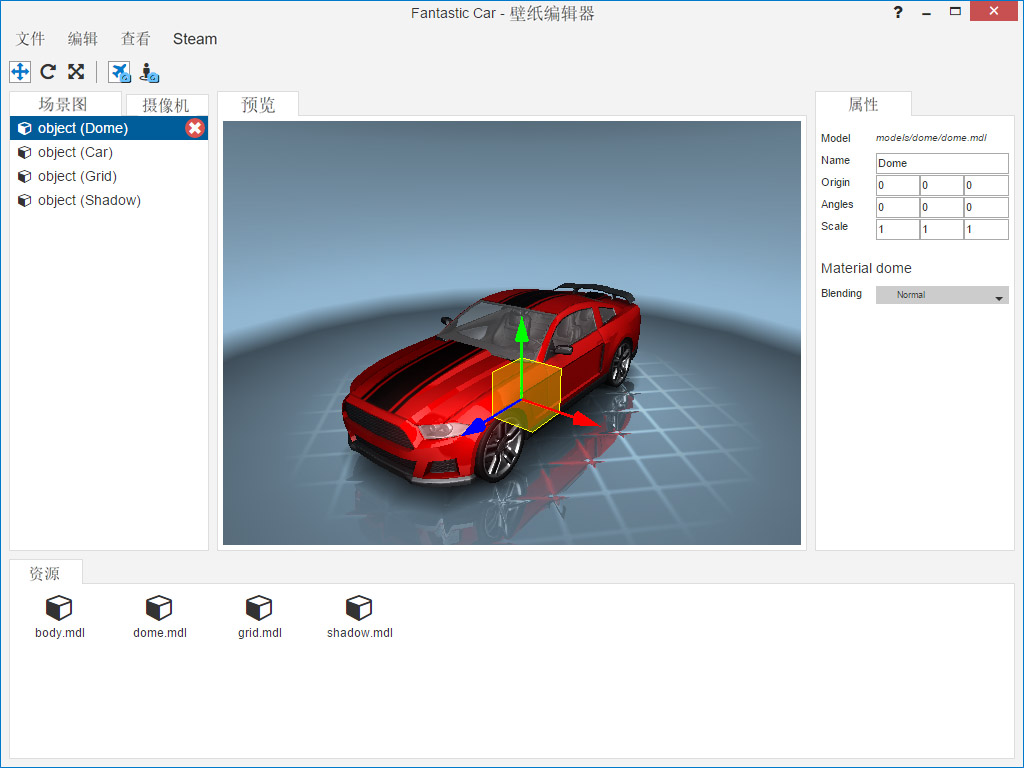Select the Move tool in toolbar
The height and width of the screenshot is (768, 1024).
click(20, 71)
